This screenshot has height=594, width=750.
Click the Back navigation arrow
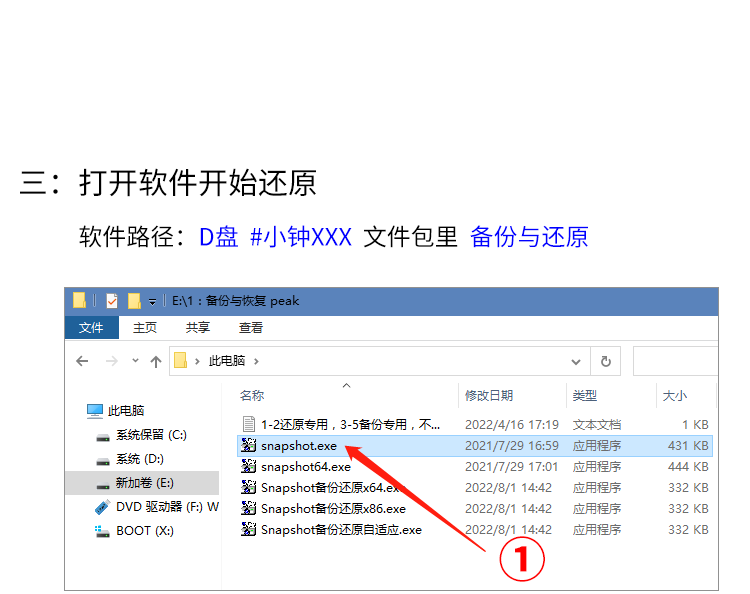82,361
